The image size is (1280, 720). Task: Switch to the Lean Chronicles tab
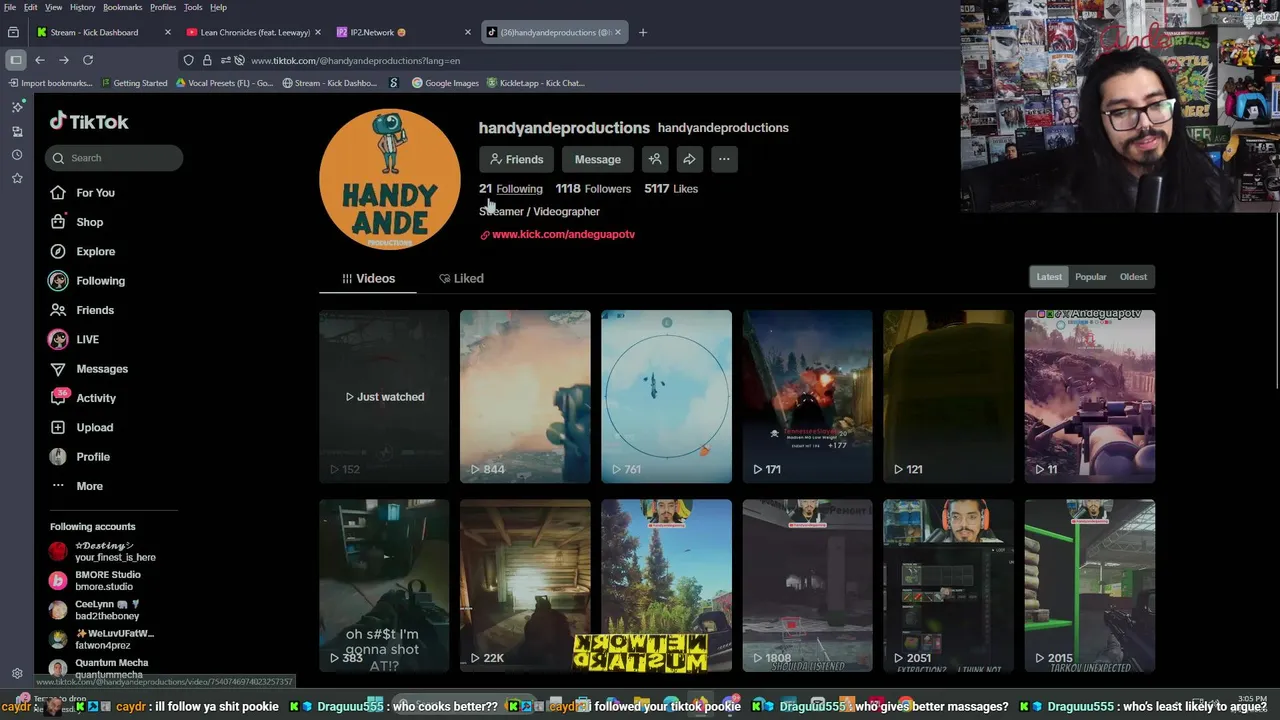(x=254, y=32)
